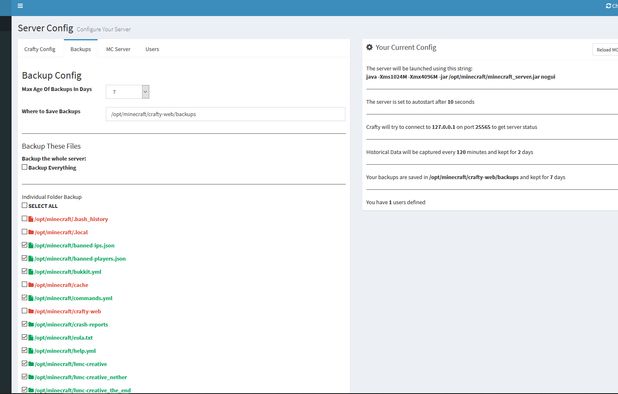Image resolution: width=618 pixels, height=394 pixels.
Task: Click the green file icon for eula.txt
Action: click(x=31, y=338)
